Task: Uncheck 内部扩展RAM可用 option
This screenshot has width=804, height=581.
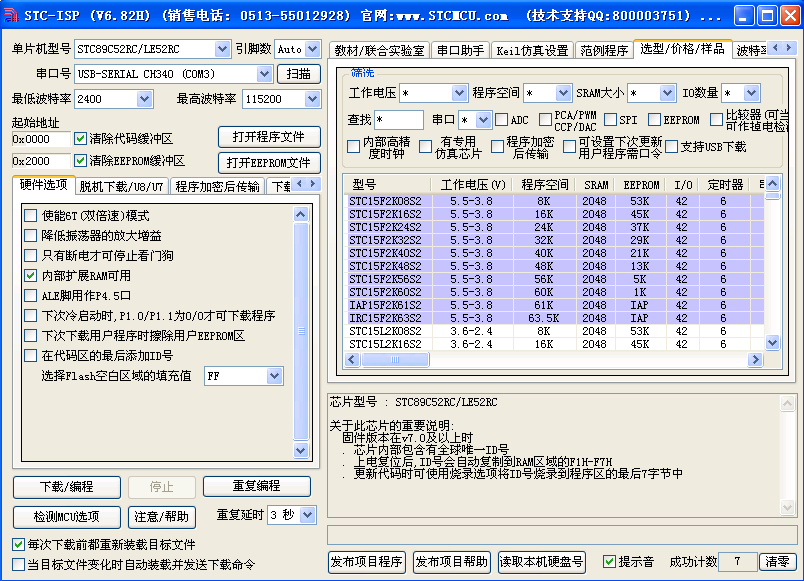Action: (x=31, y=276)
